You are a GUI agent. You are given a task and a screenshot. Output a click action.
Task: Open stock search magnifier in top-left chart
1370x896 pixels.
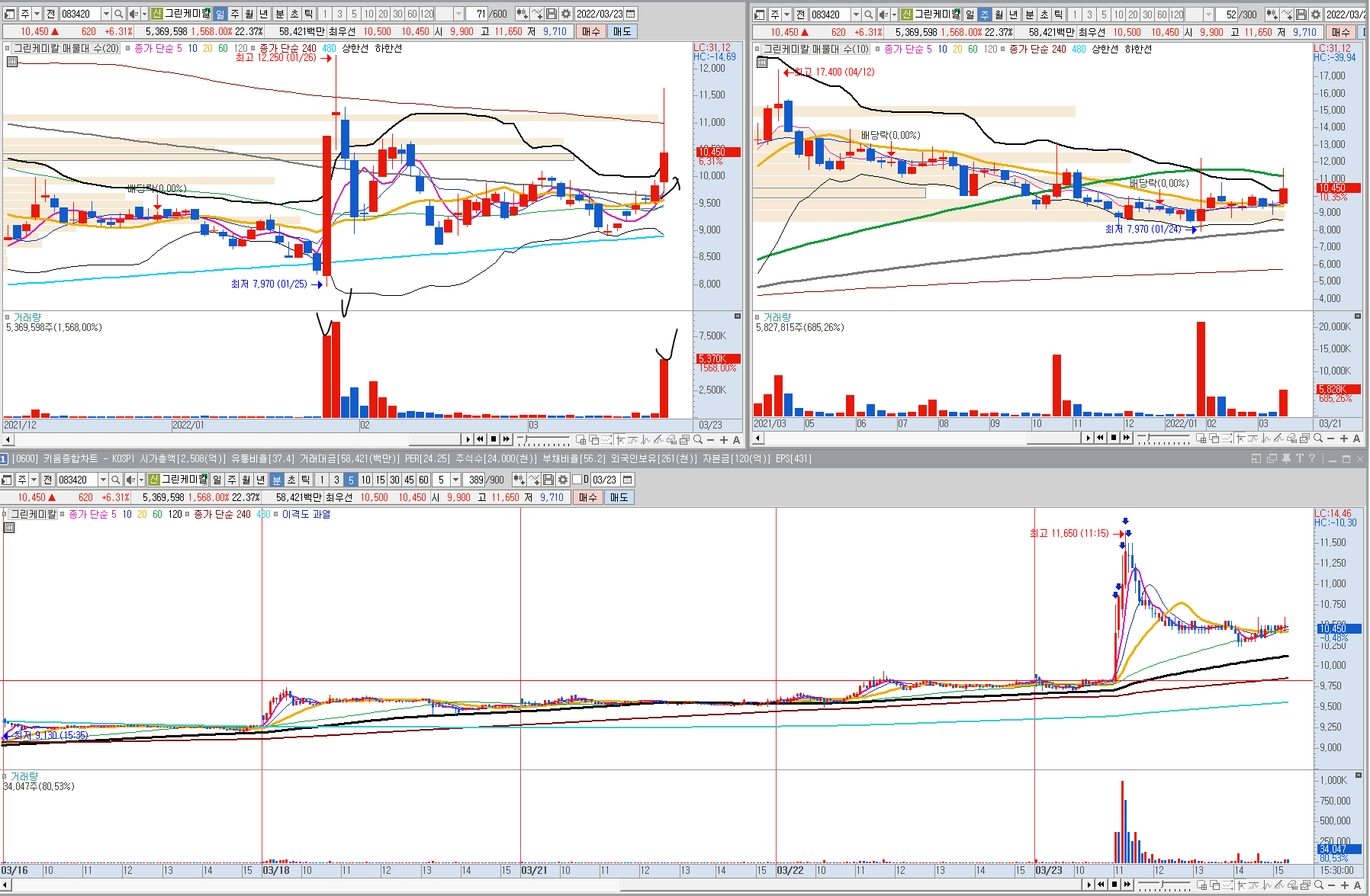click(x=118, y=14)
